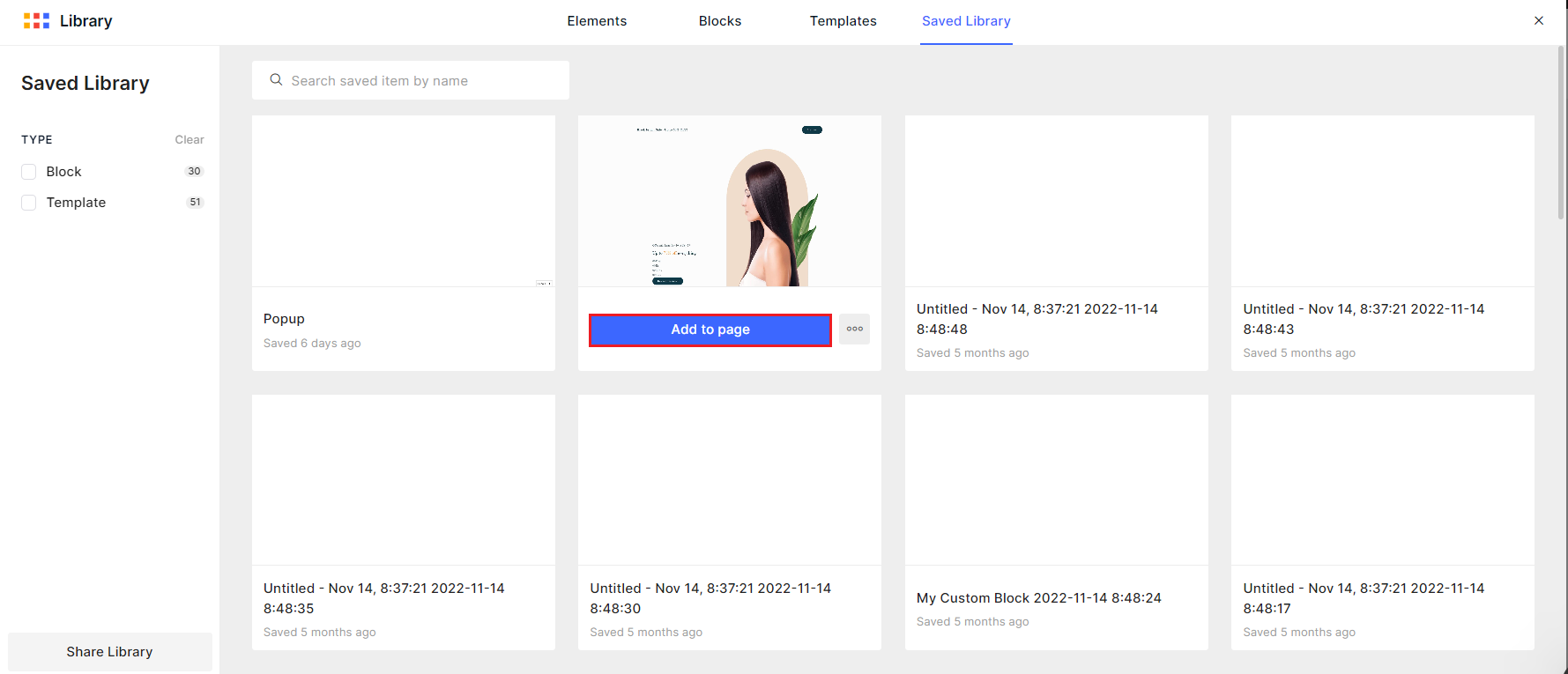Click the vertical scrollbar on the right
This screenshot has height=674, width=1568.
(x=1560, y=132)
